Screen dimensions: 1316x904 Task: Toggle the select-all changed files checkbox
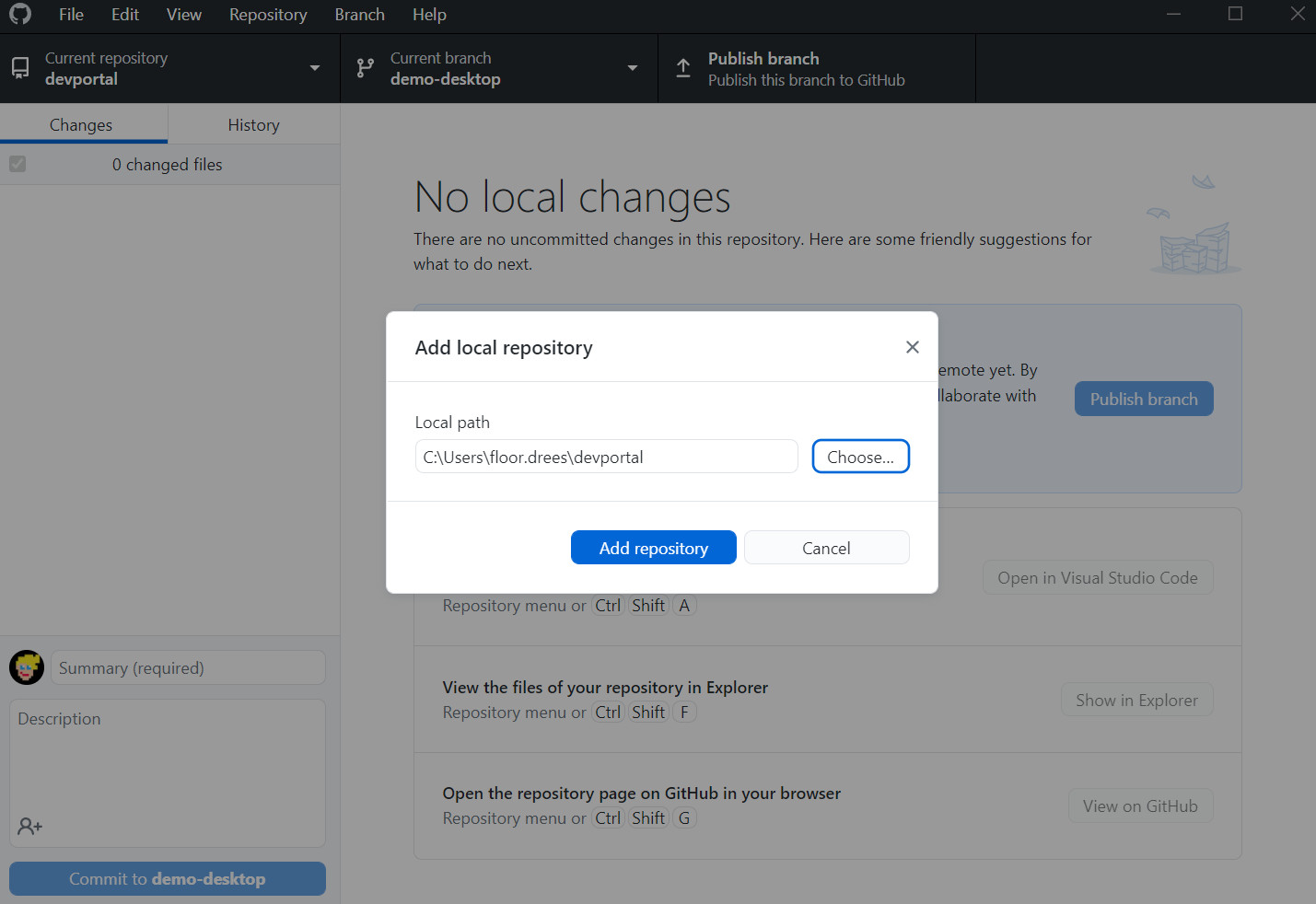[x=17, y=164]
